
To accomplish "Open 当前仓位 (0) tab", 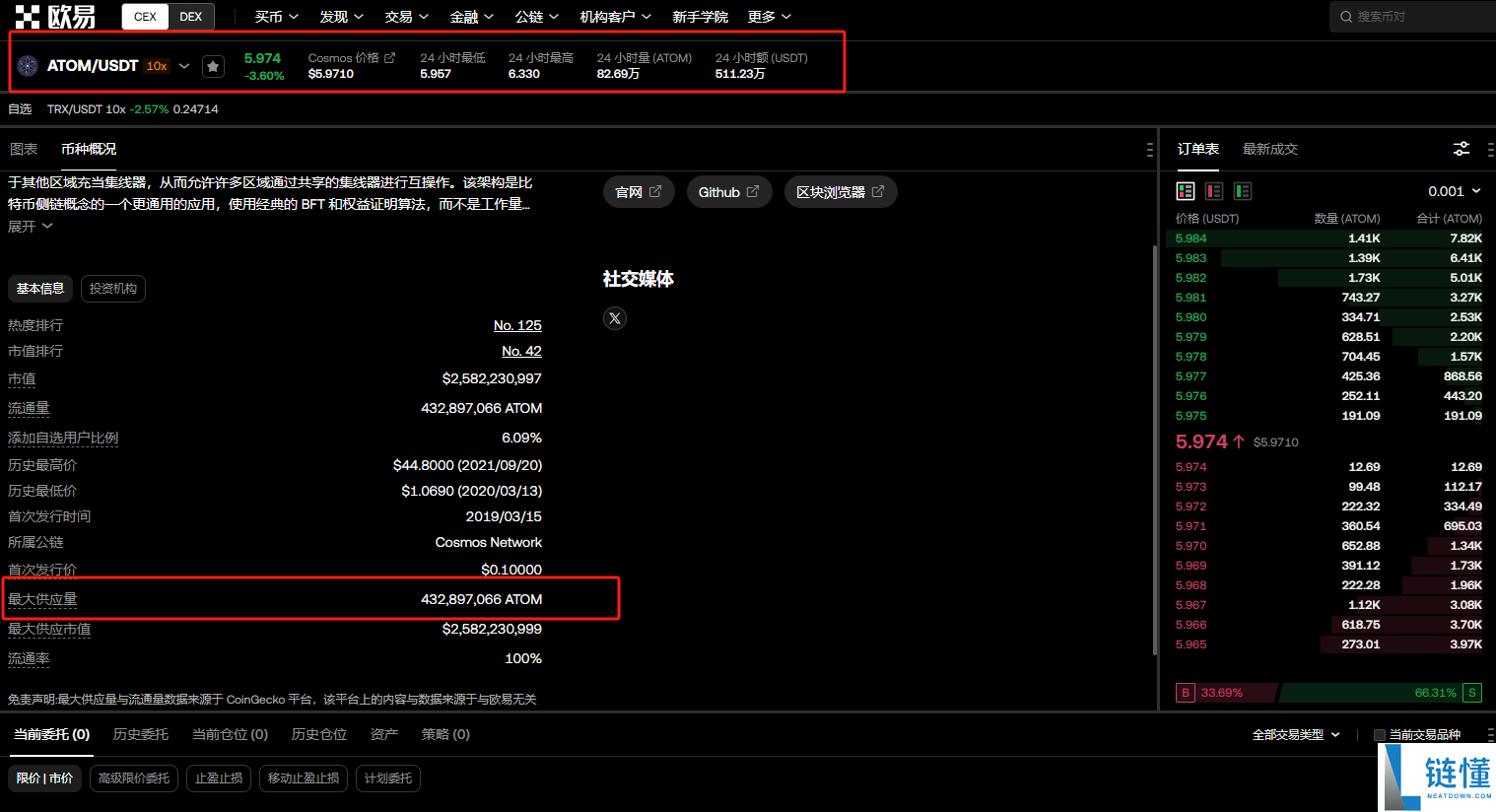I will click(230, 734).
